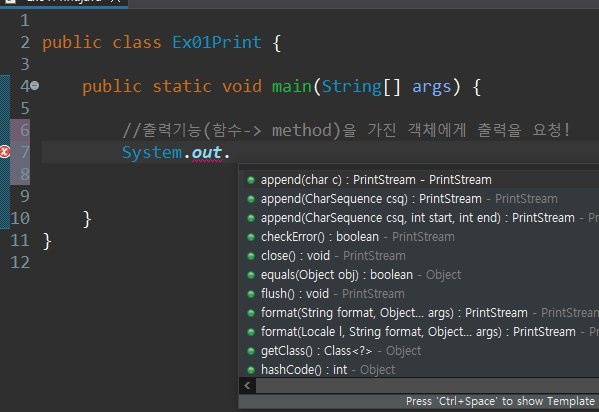Click the red error marker on line 7
This screenshot has height=412, width=599.
(x=5, y=152)
